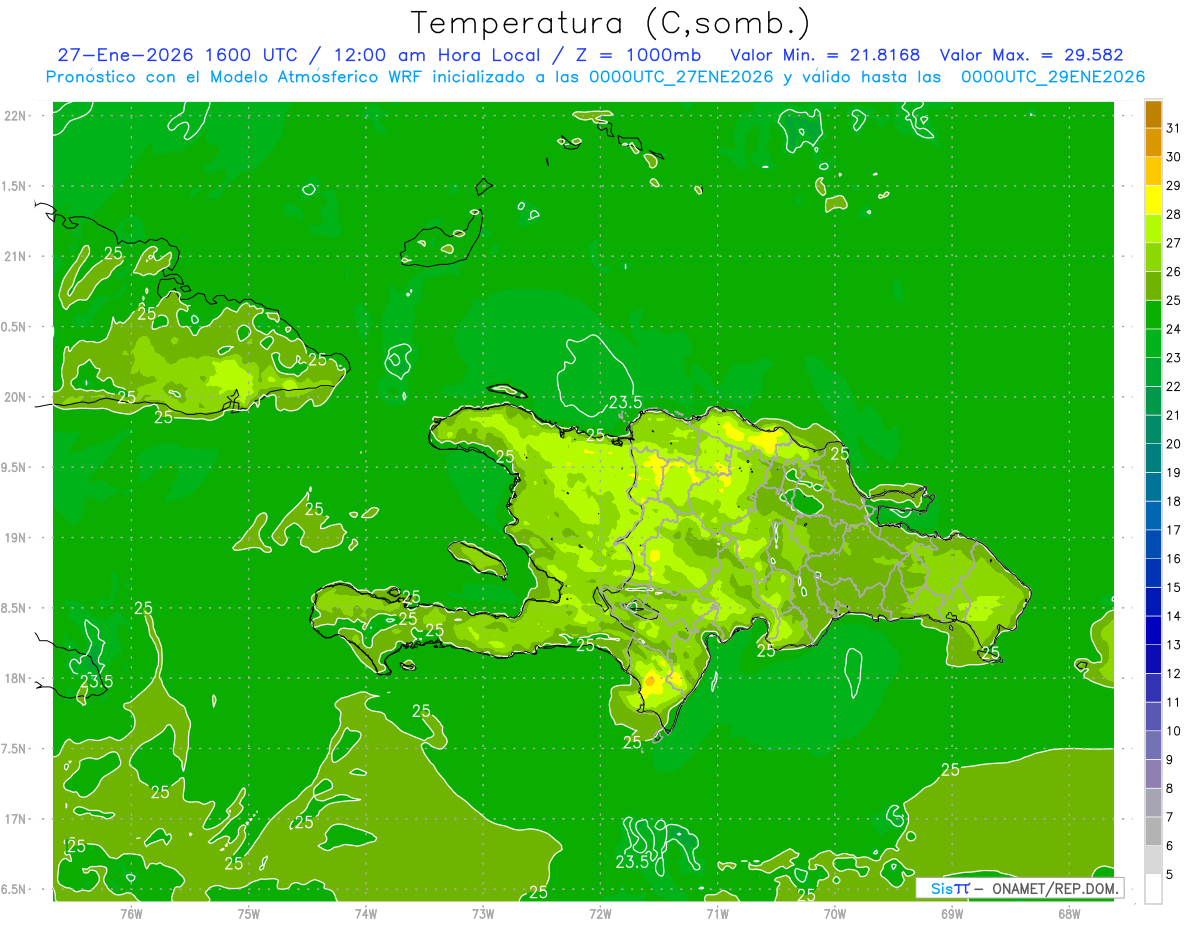Click the 72W longitude axis label
Image resolution: width=1200 pixels, height=927 pixels.
(600, 913)
